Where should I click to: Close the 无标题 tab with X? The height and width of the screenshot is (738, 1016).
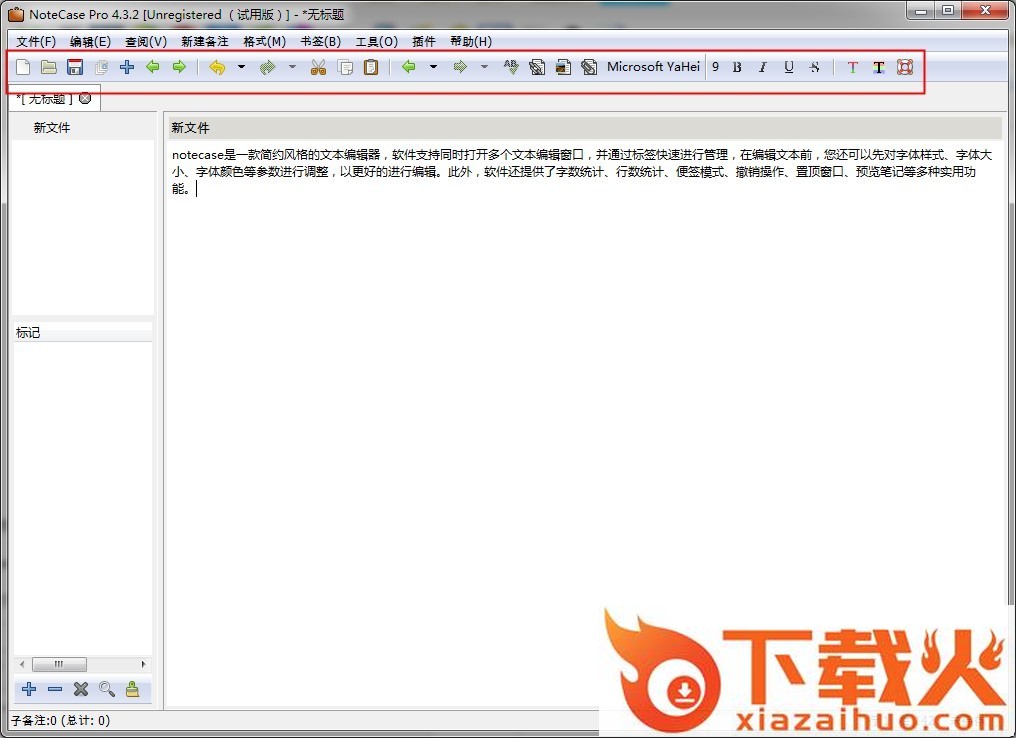(x=85, y=98)
